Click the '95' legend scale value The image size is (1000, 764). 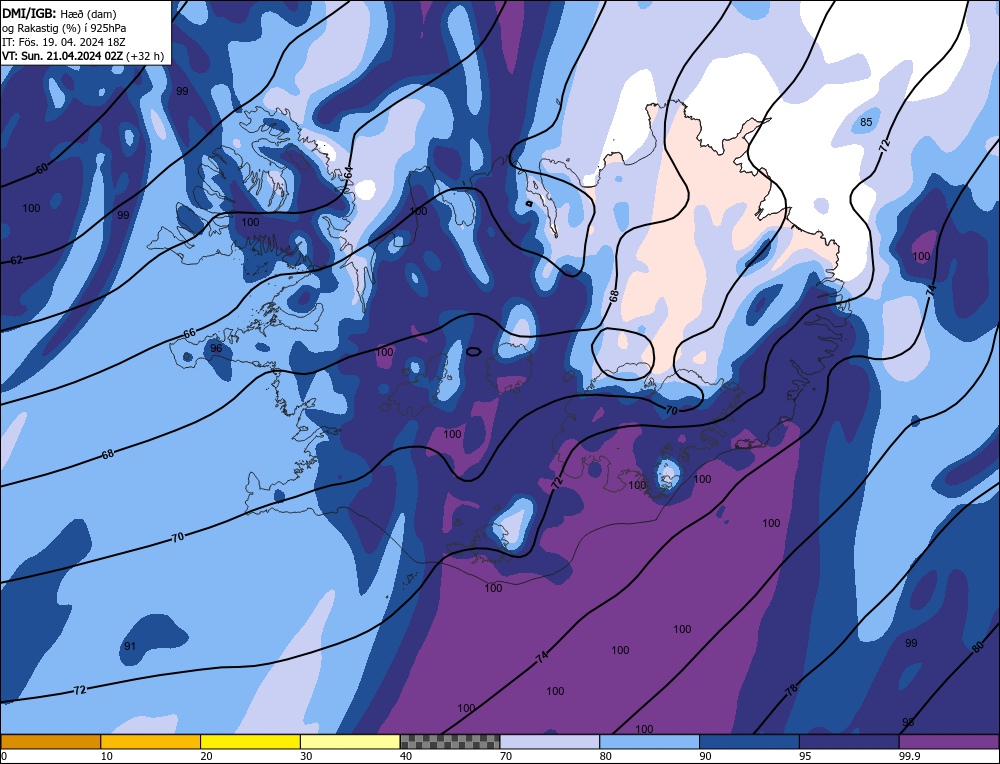[x=805, y=756]
